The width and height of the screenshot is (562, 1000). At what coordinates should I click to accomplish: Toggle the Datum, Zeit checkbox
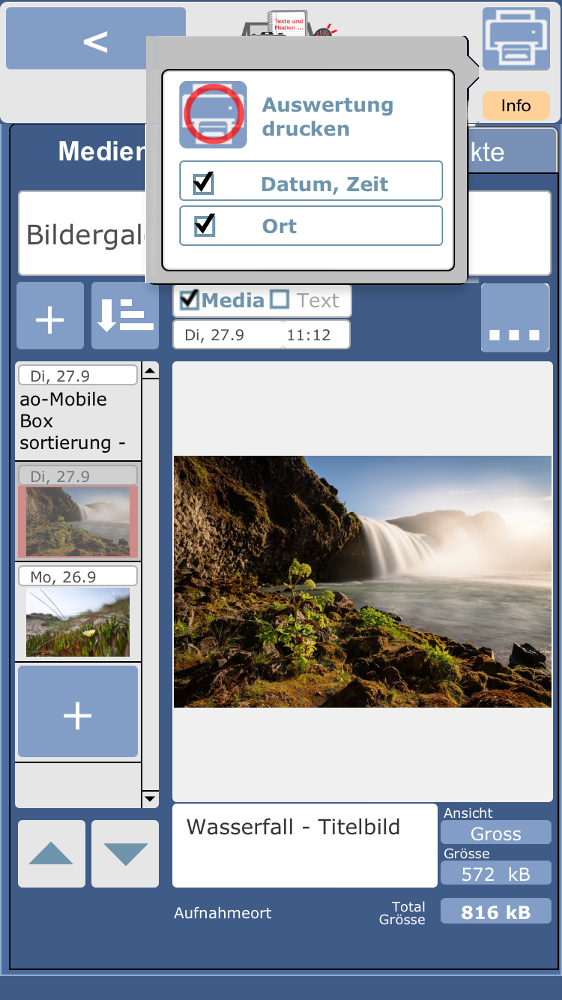pos(203,184)
